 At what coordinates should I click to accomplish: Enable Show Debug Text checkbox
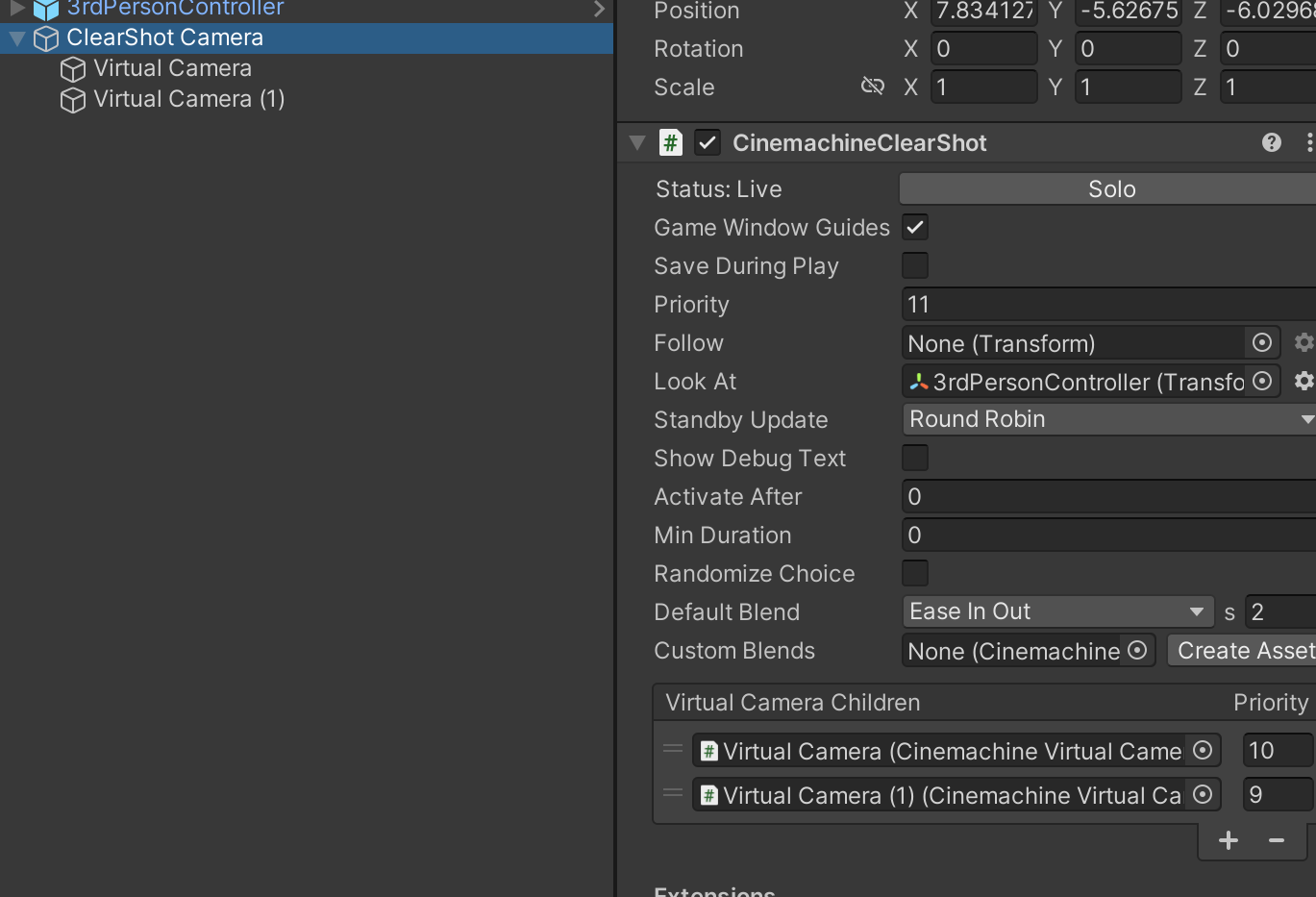pyautogui.click(x=915, y=459)
